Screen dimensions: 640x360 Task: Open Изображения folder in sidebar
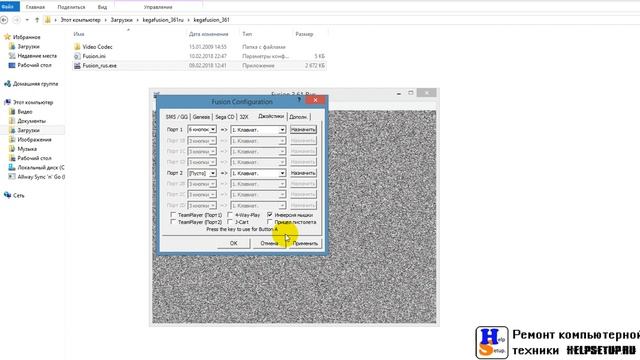[x=34, y=140]
